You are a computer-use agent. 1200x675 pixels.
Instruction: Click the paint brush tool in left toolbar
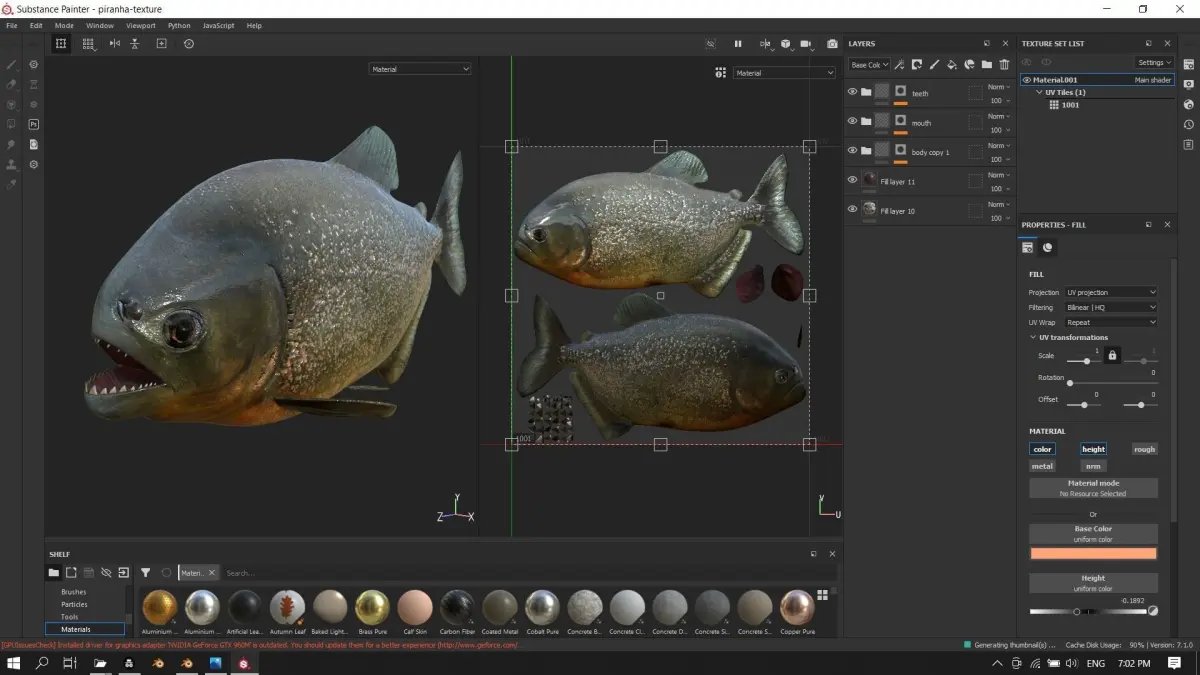12,64
